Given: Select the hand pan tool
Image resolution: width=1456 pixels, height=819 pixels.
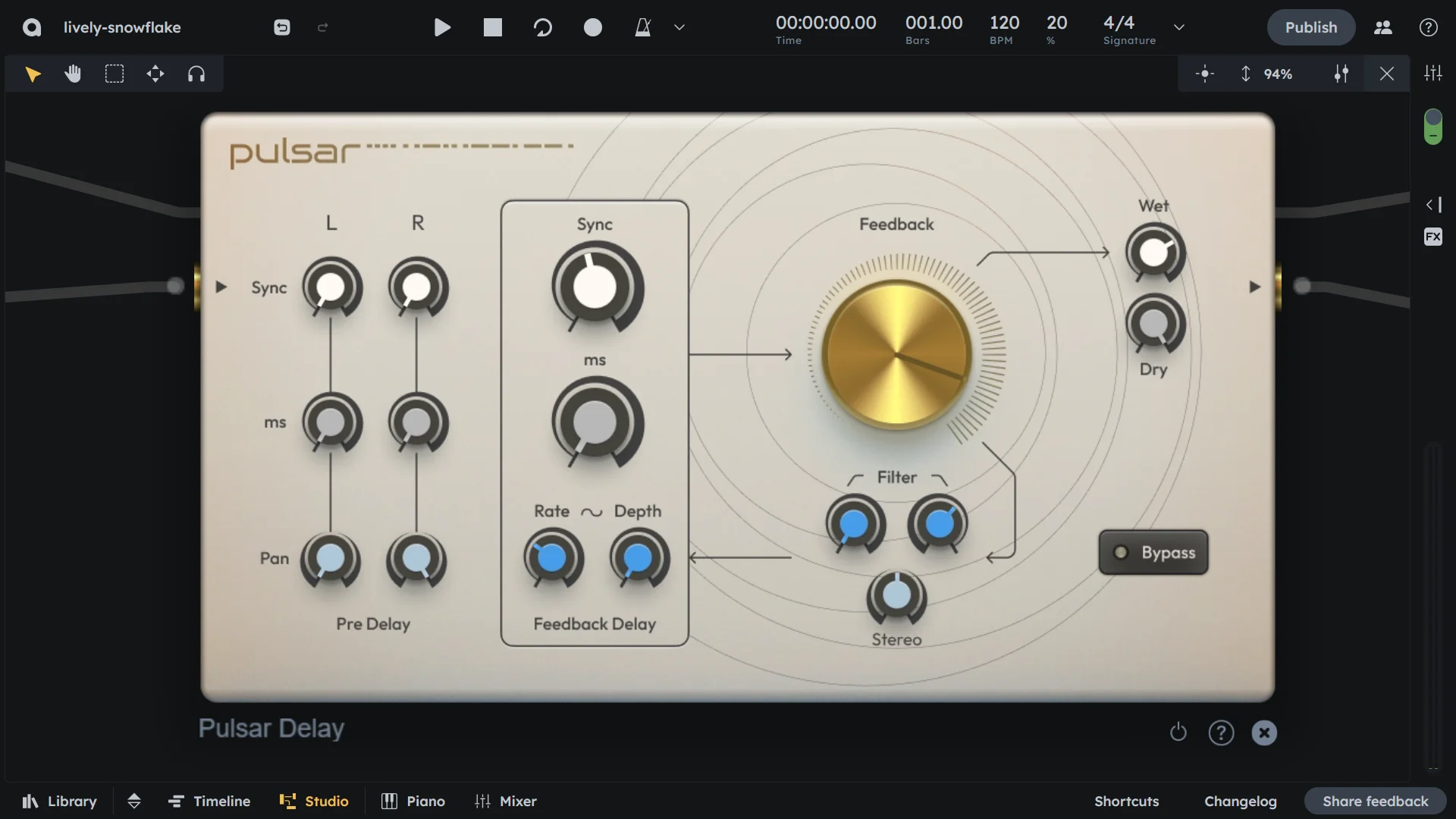Looking at the screenshot, I should pyautogui.click(x=73, y=74).
